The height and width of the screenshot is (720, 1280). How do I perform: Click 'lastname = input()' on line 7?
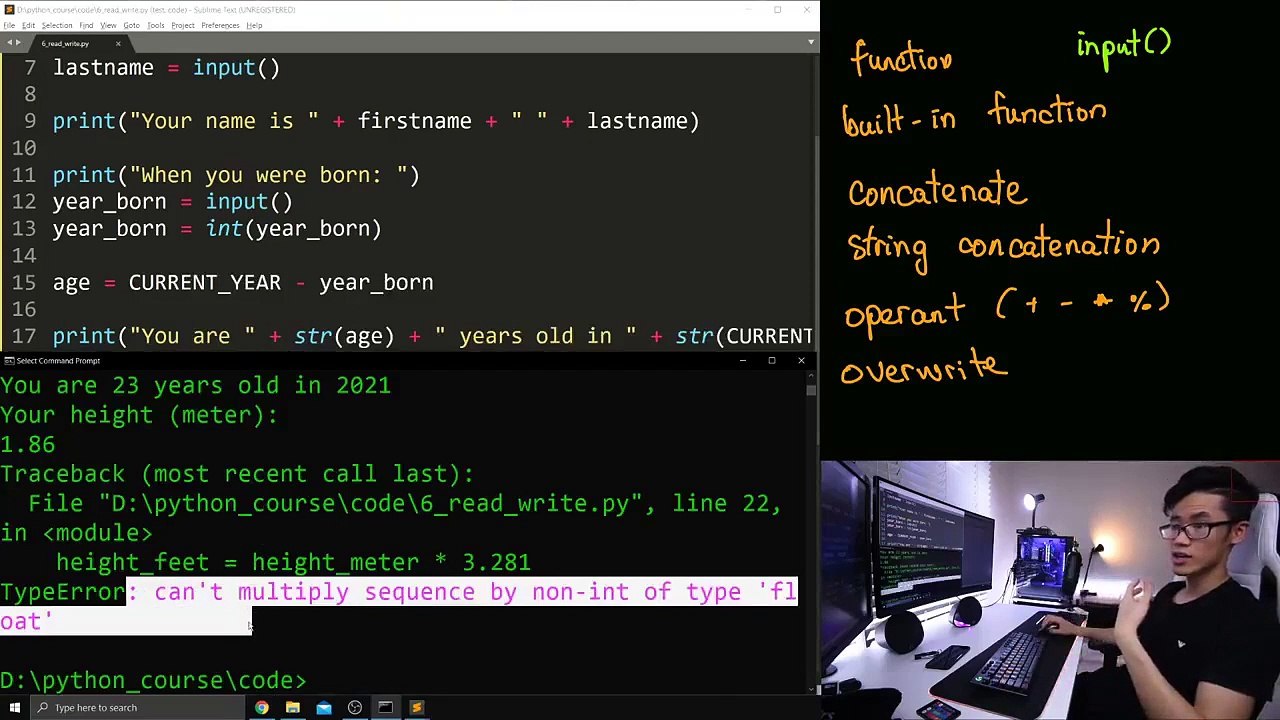(166, 68)
